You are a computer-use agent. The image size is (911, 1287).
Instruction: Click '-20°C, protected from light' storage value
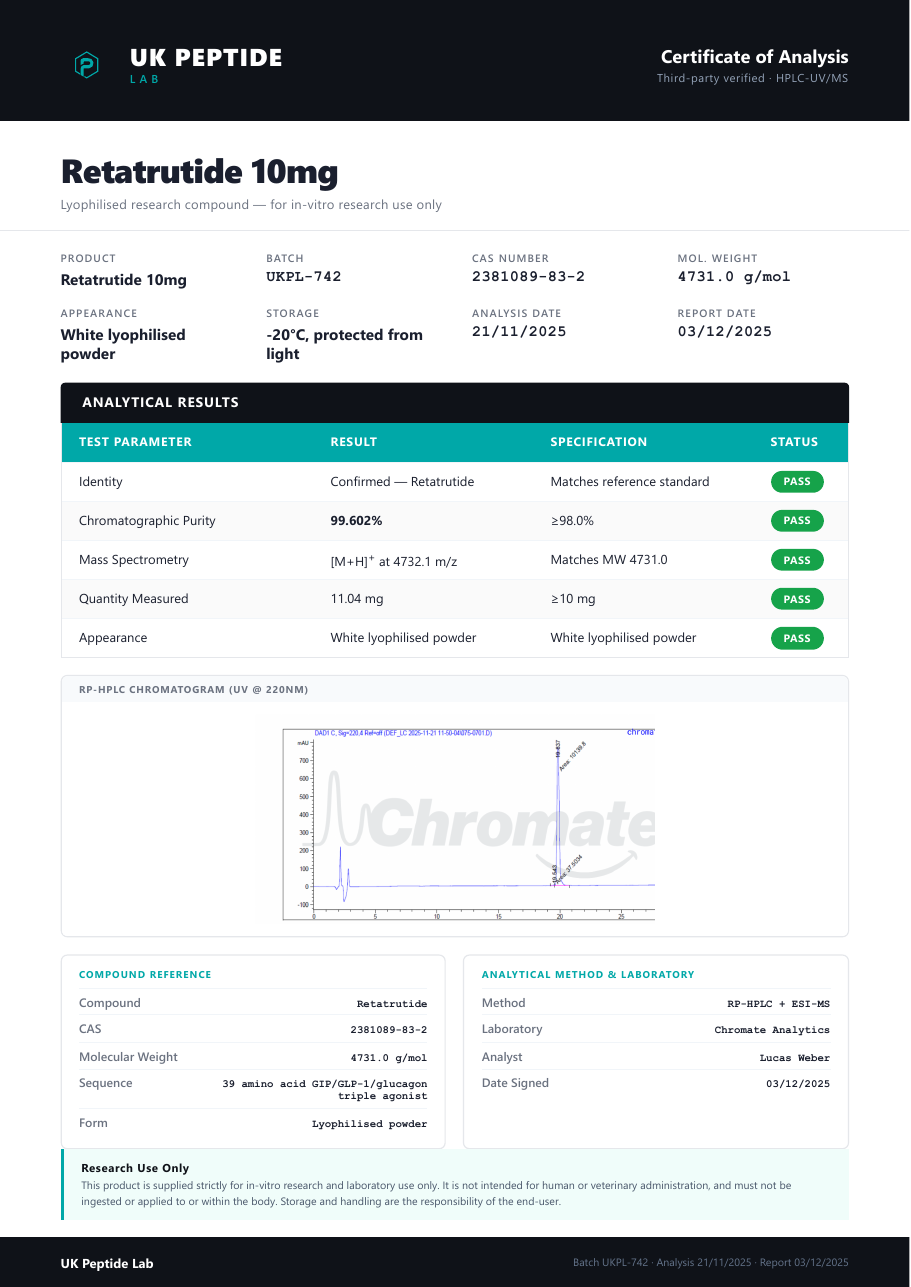(x=344, y=344)
